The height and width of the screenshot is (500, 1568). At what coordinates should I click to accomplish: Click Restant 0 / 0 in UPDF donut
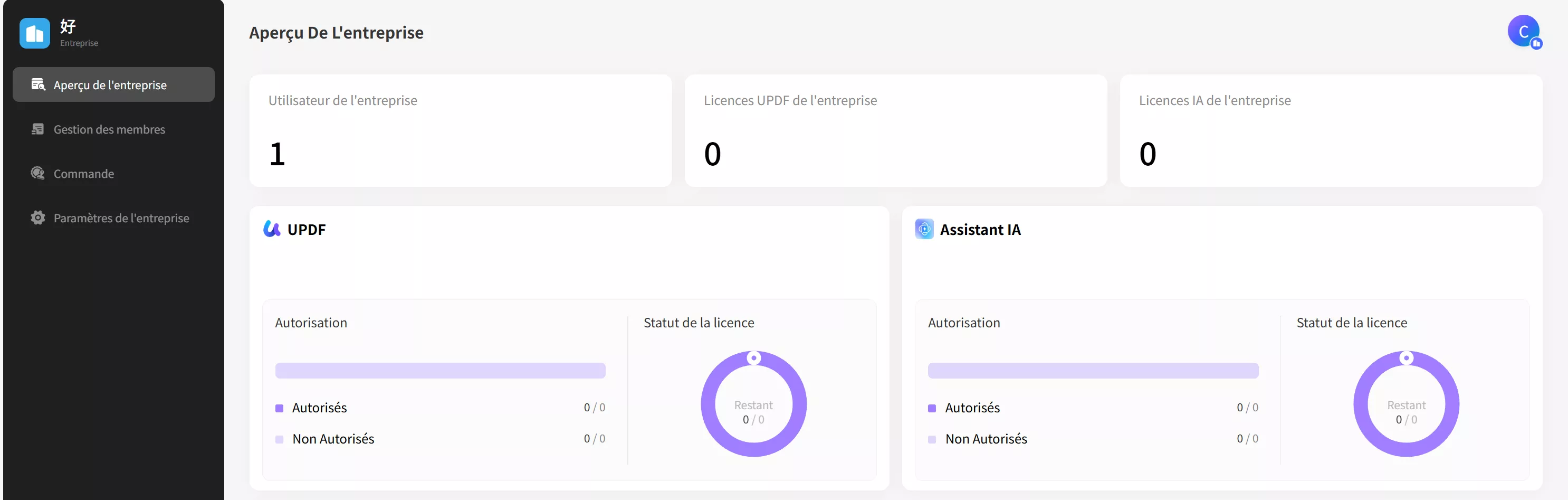[753, 412]
